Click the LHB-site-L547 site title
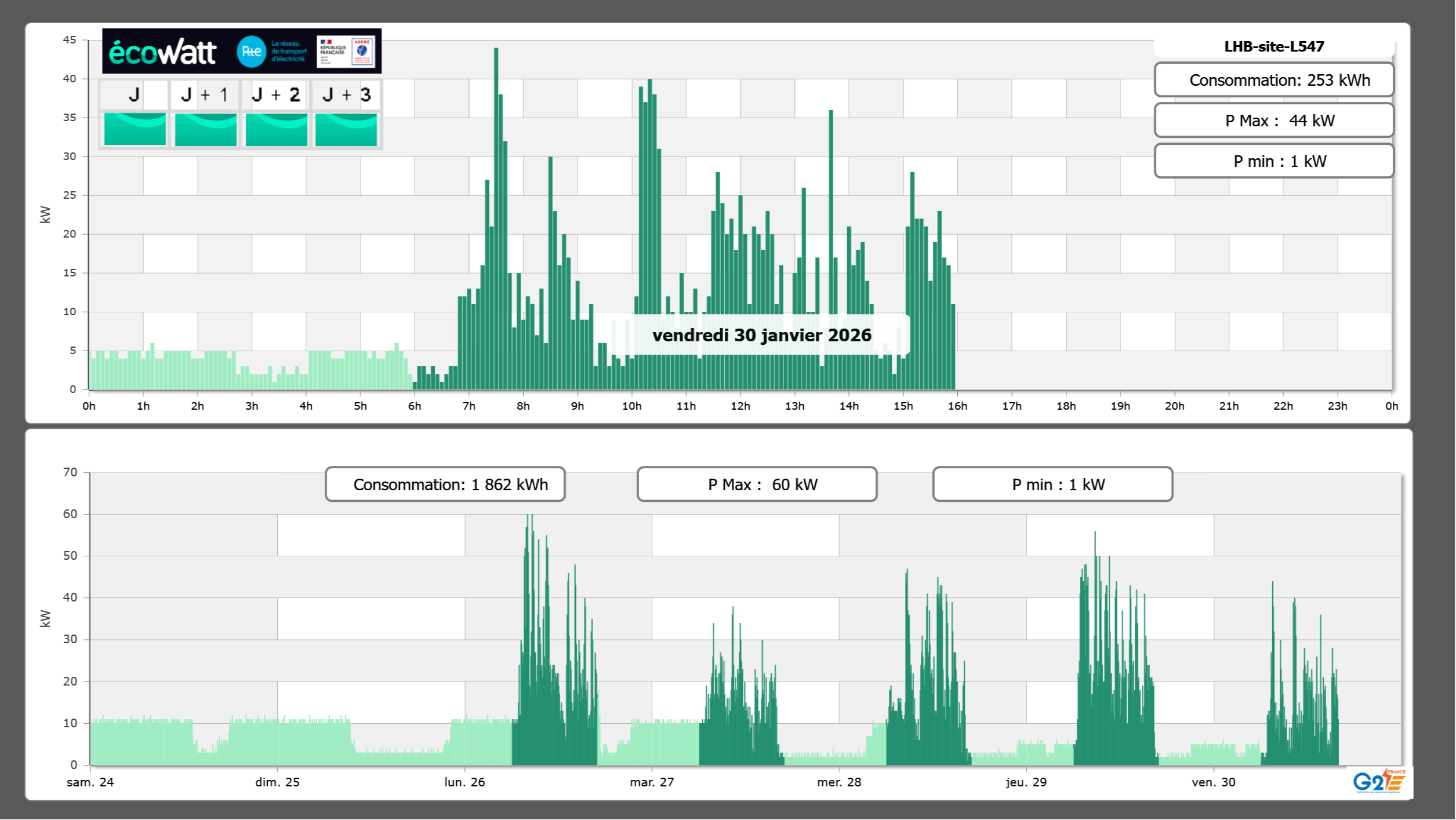The height and width of the screenshot is (820, 1456). pos(1273,46)
